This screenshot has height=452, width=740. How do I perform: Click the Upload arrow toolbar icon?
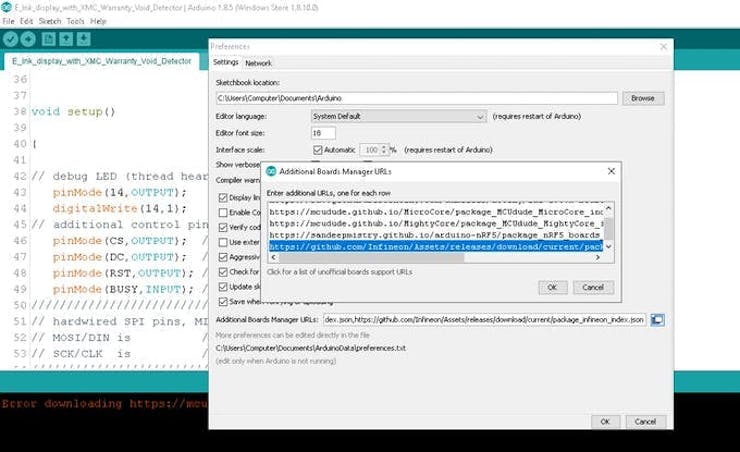point(28,39)
